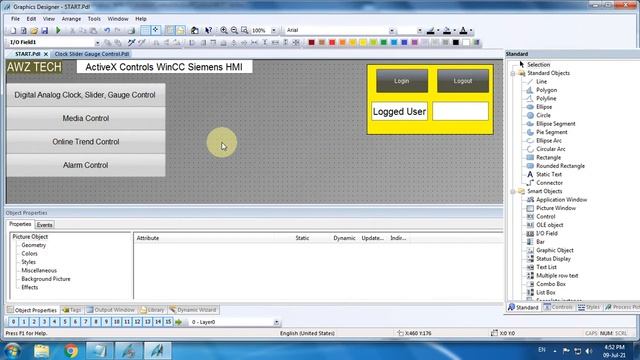Collapse the Smart Objects tree node
The width and height of the screenshot is (640, 360).
(513, 191)
